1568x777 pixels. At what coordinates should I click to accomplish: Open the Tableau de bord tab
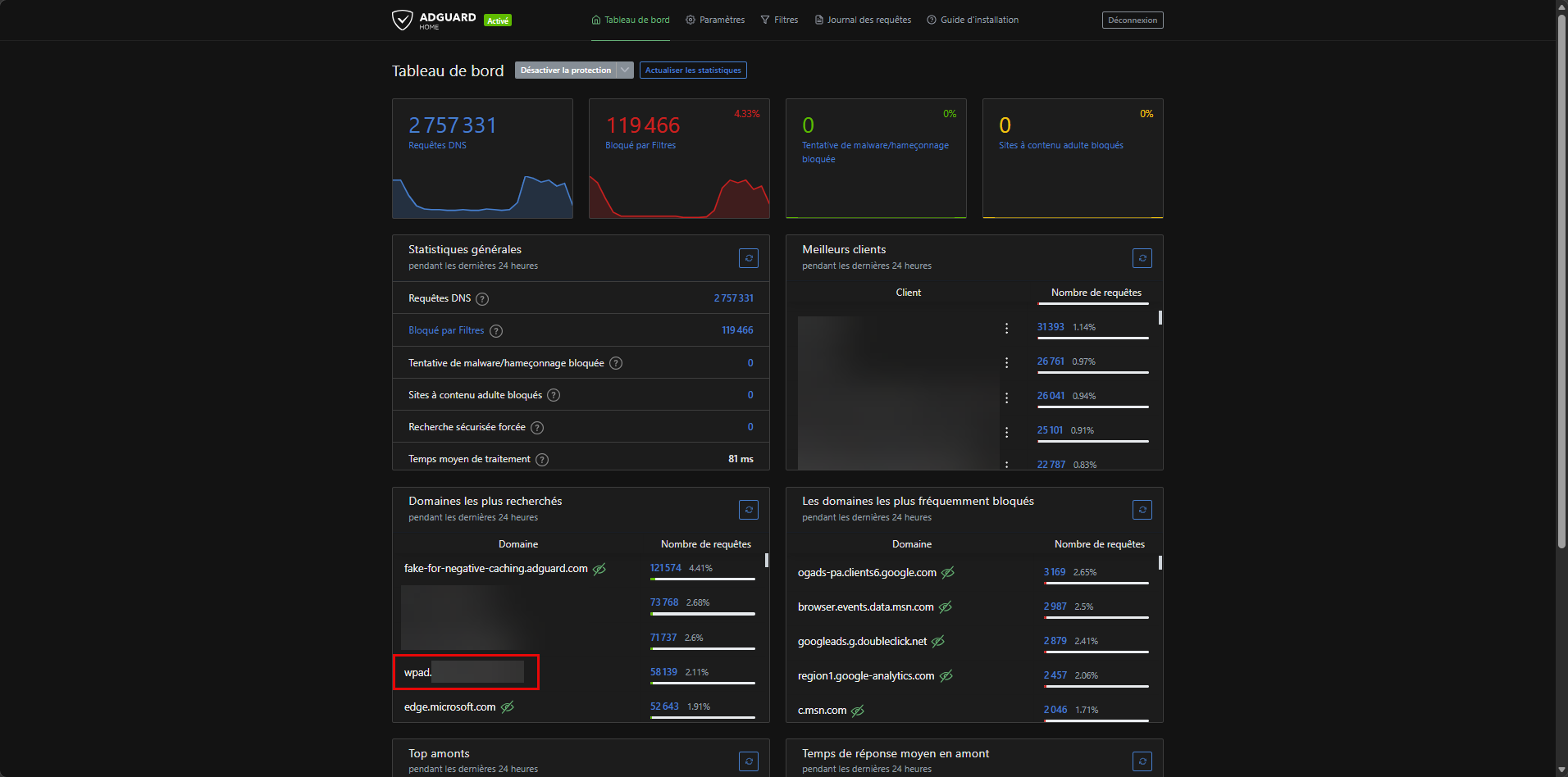tap(631, 20)
